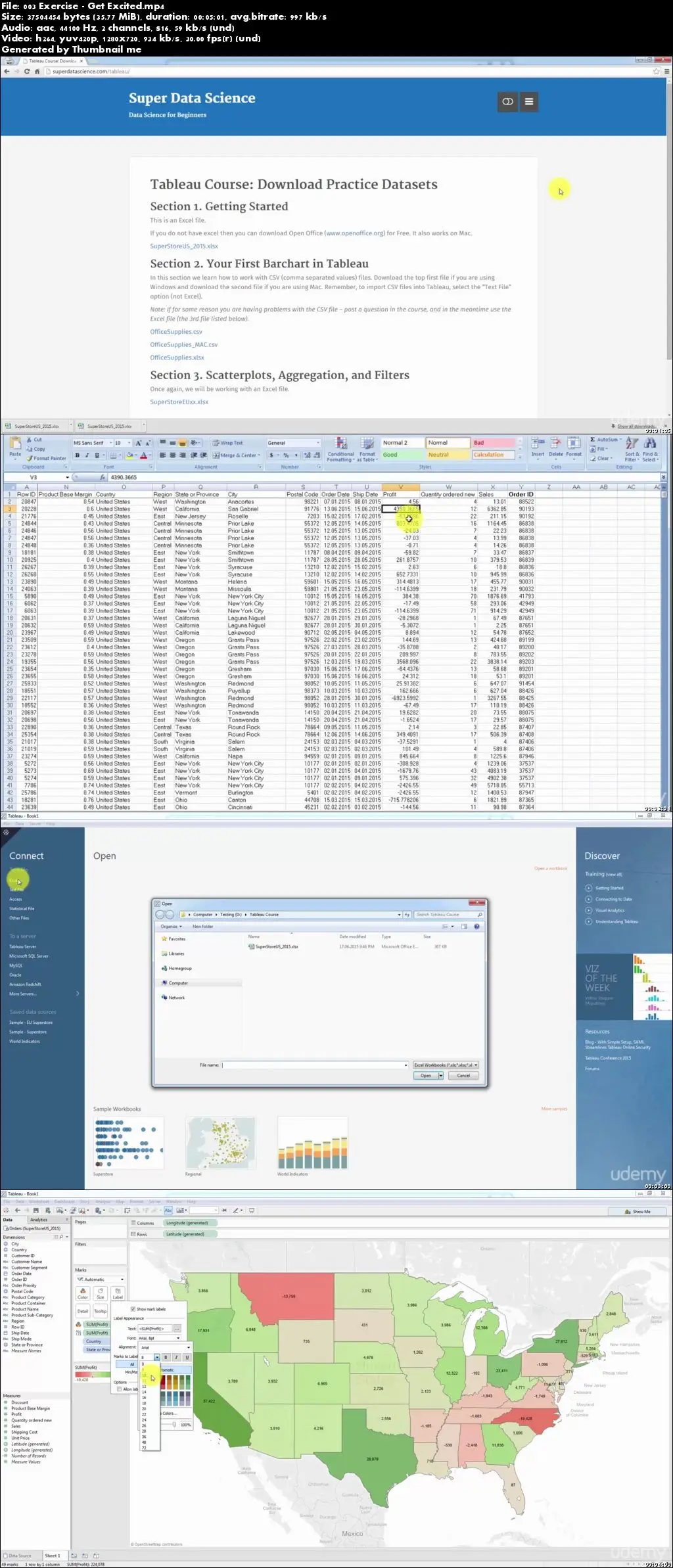Play the Getting Started training video
Screen dimensions: 673x1568
[605, 888]
